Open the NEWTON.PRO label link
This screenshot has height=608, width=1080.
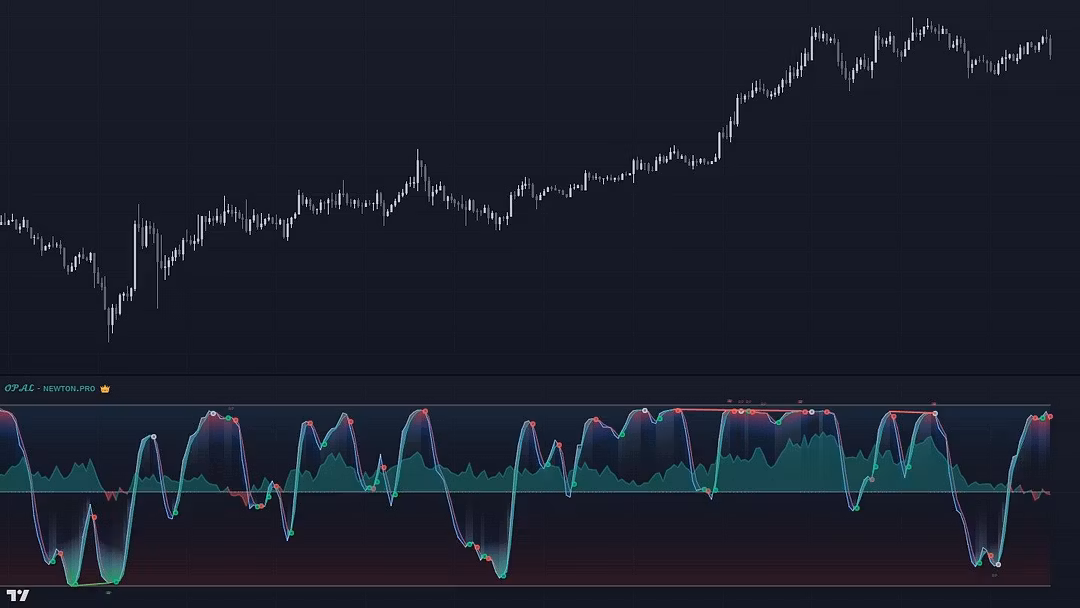[69, 388]
